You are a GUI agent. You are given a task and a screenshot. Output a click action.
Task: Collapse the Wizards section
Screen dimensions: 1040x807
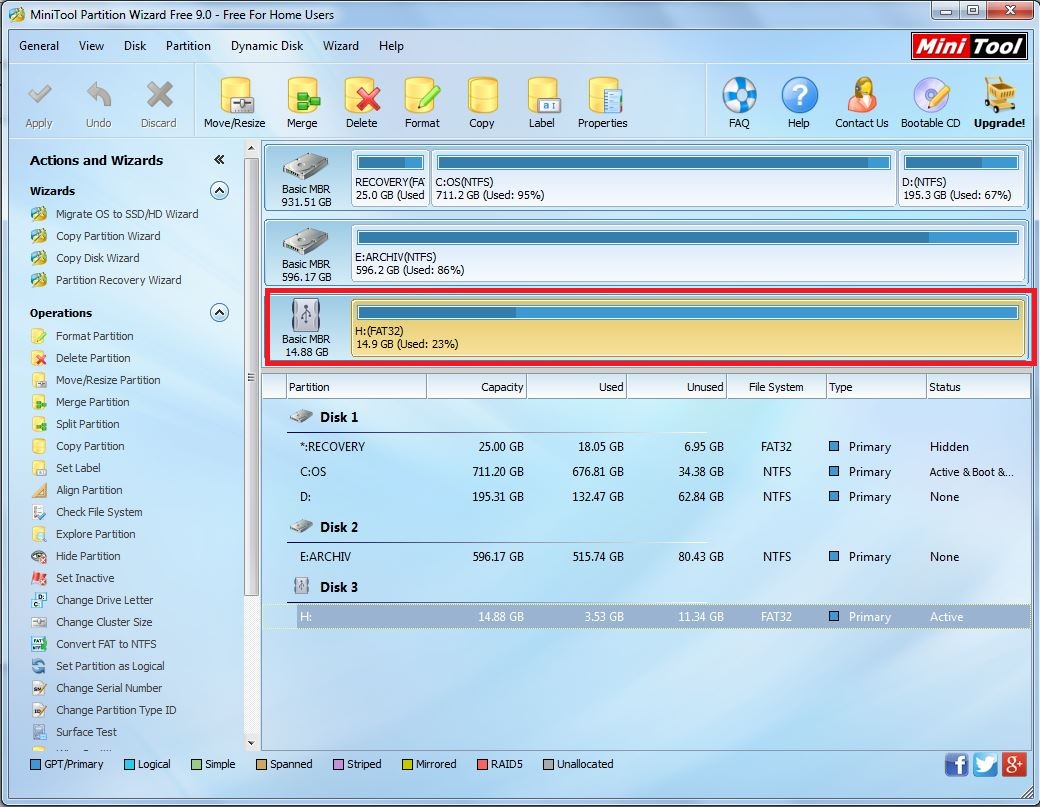pyautogui.click(x=219, y=191)
